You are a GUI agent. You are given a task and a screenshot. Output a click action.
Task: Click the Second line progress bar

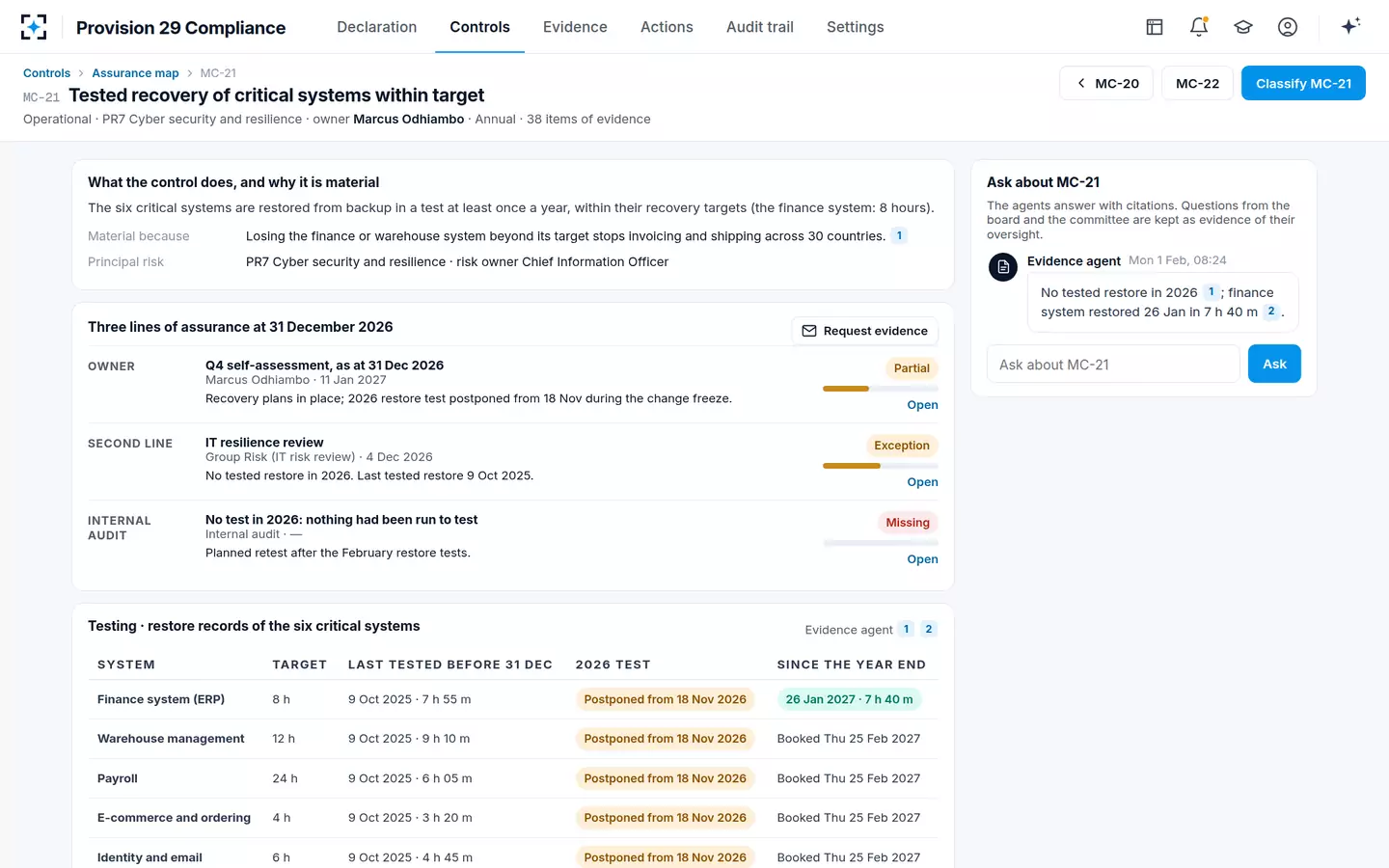[881, 466]
